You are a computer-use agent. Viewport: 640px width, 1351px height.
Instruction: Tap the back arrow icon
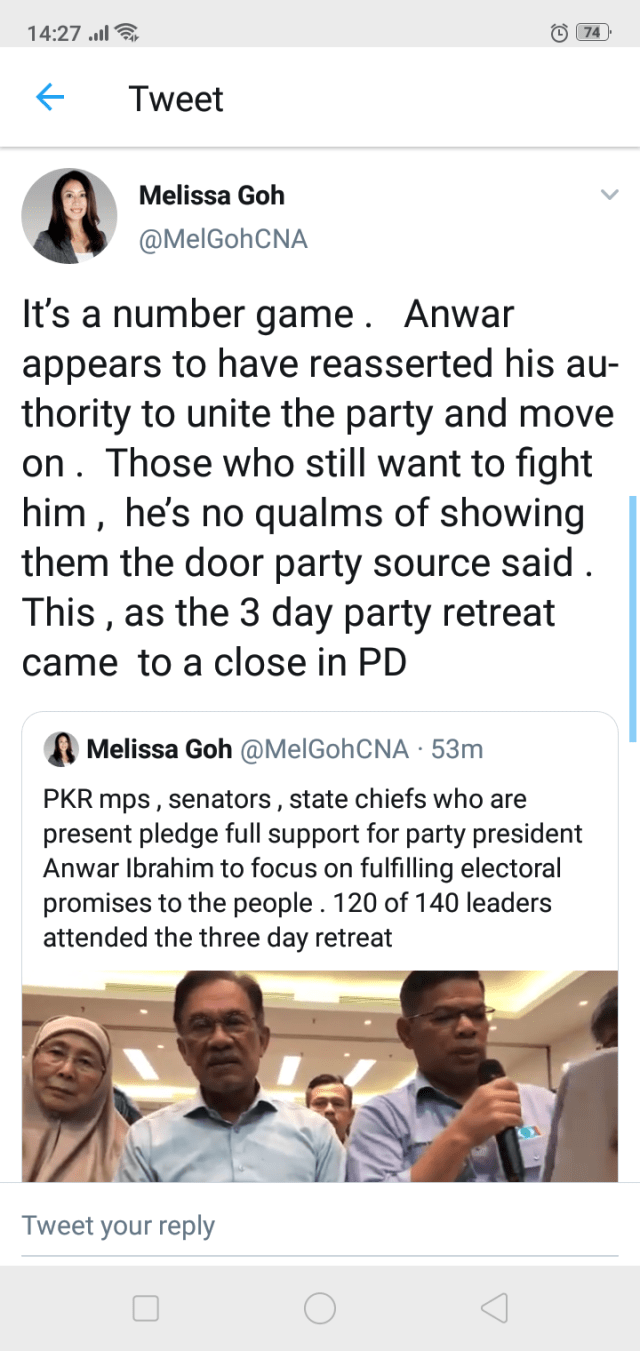[x=49, y=98]
